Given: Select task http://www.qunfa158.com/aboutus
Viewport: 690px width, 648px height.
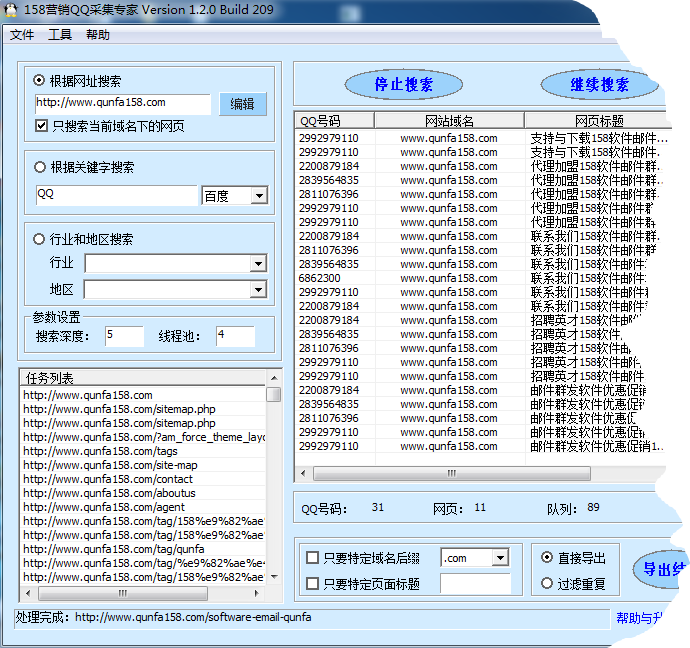Looking at the screenshot, I should pos(143,493).
